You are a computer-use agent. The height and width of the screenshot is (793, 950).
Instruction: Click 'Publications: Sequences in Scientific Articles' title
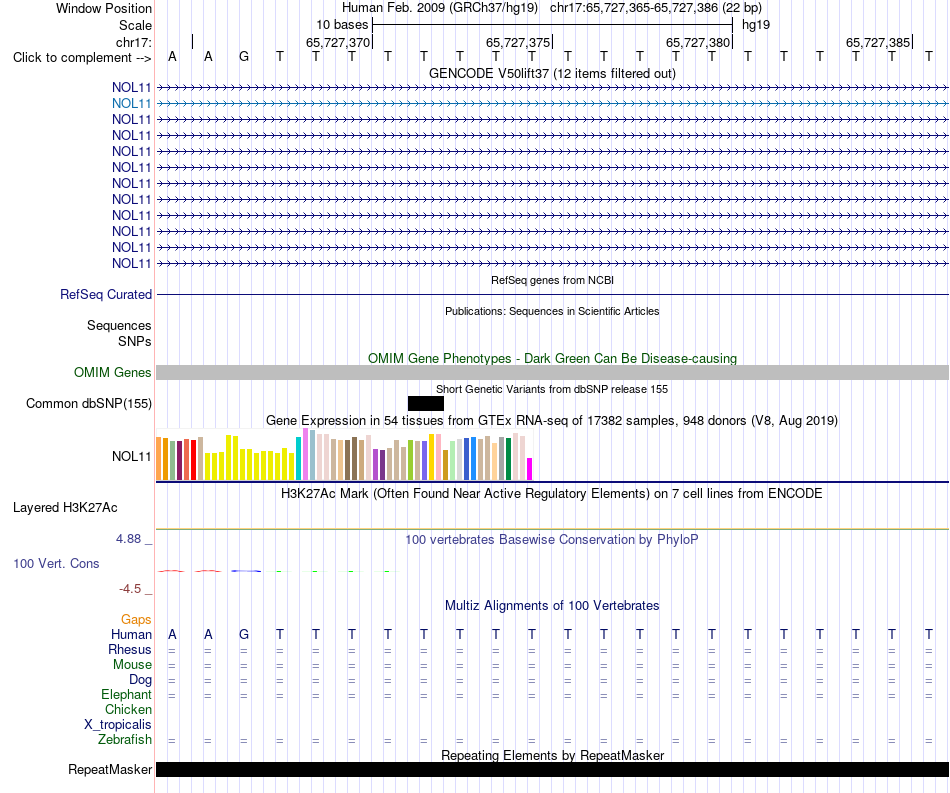point(552,311)
